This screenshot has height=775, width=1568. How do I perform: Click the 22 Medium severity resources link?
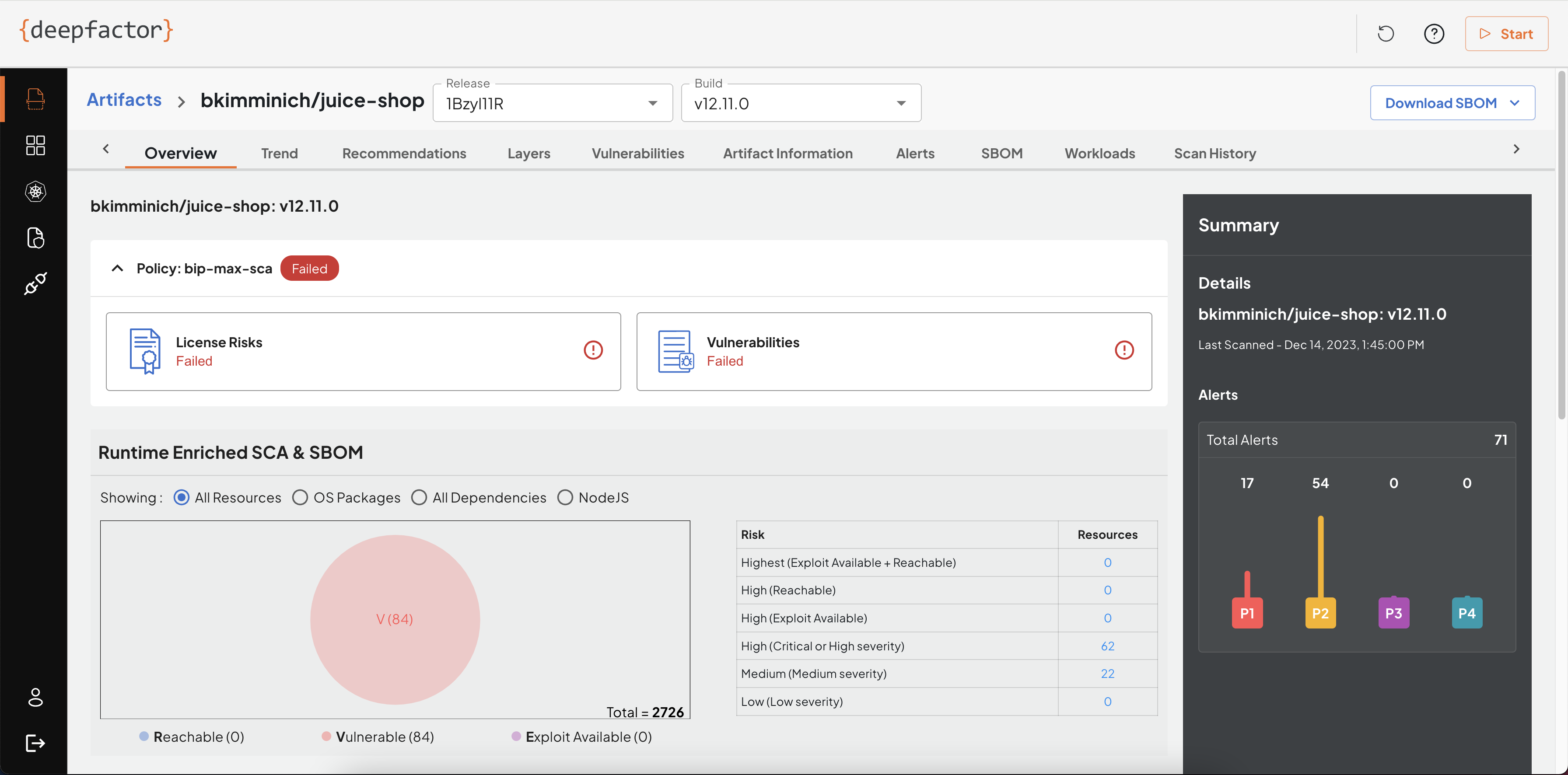[1107, 674]
